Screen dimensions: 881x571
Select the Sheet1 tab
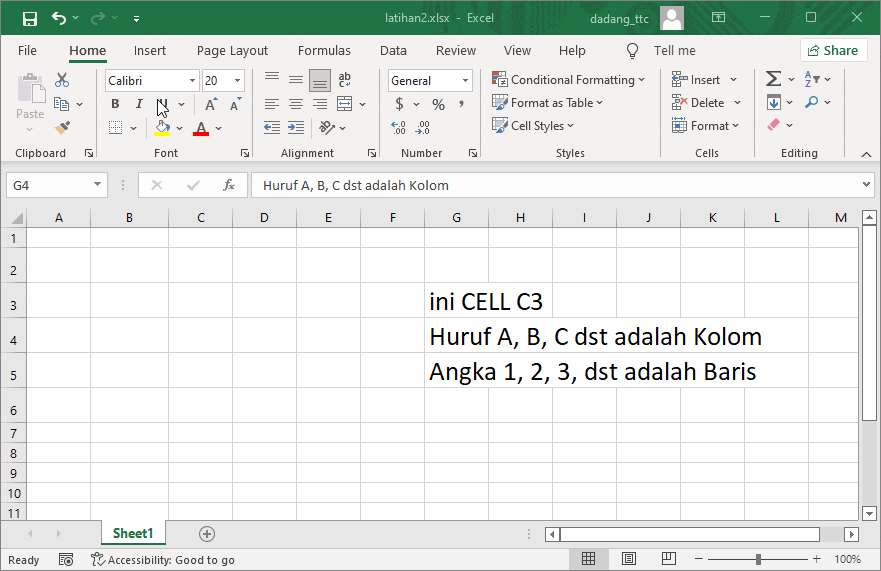[133, 533]
